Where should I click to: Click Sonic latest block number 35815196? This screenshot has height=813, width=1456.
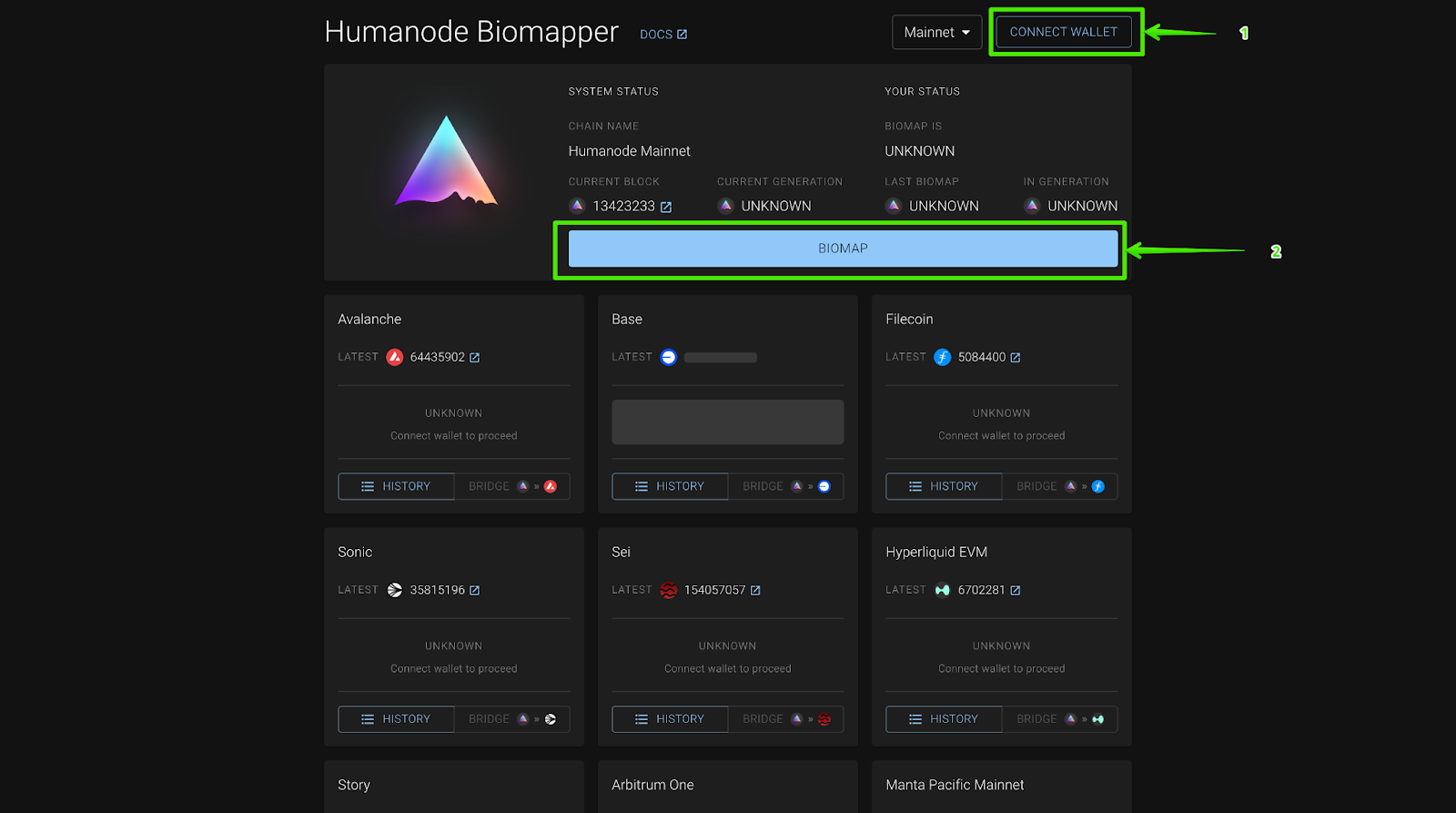437,590
